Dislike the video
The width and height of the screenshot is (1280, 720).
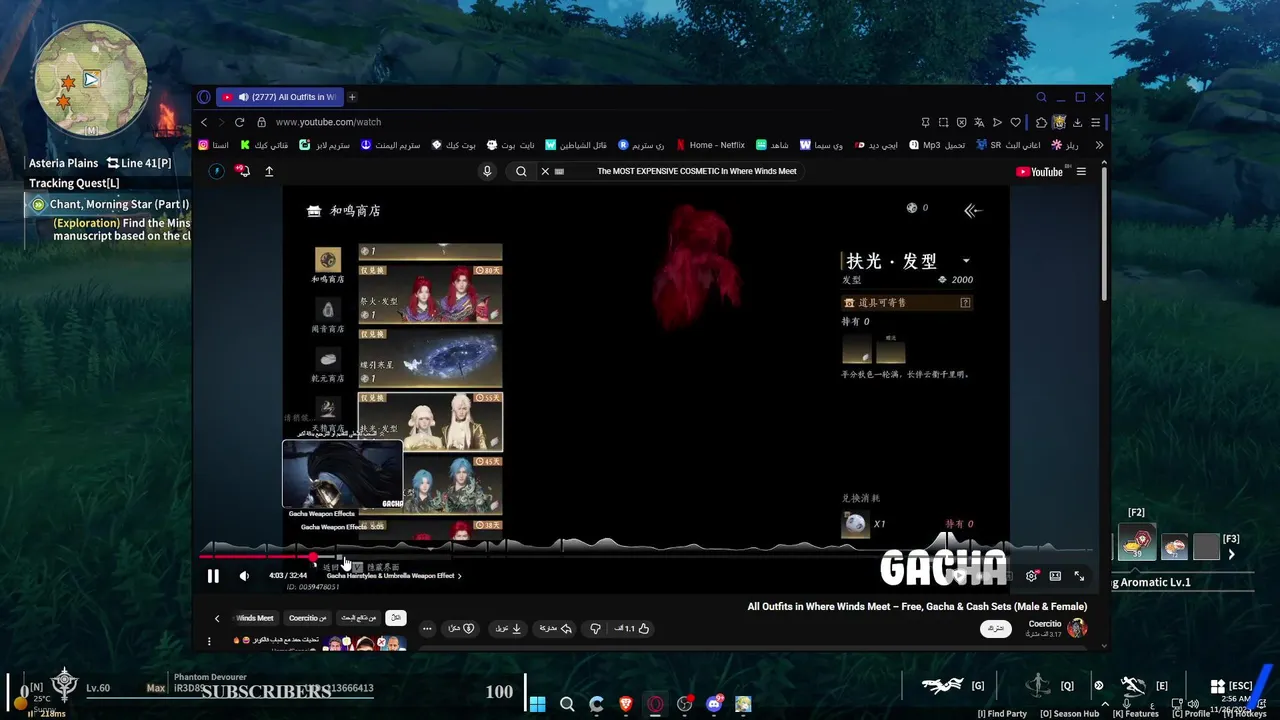click(595, 628)
